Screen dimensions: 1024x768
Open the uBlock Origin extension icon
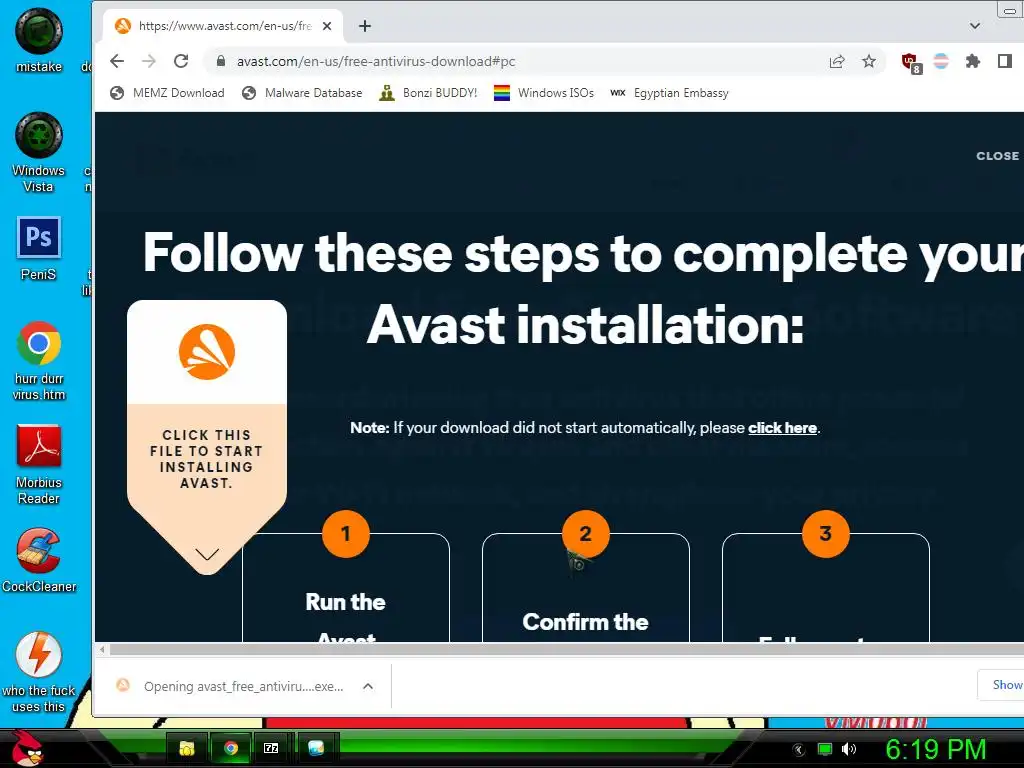pyautogui.click(x=910, y=63)
